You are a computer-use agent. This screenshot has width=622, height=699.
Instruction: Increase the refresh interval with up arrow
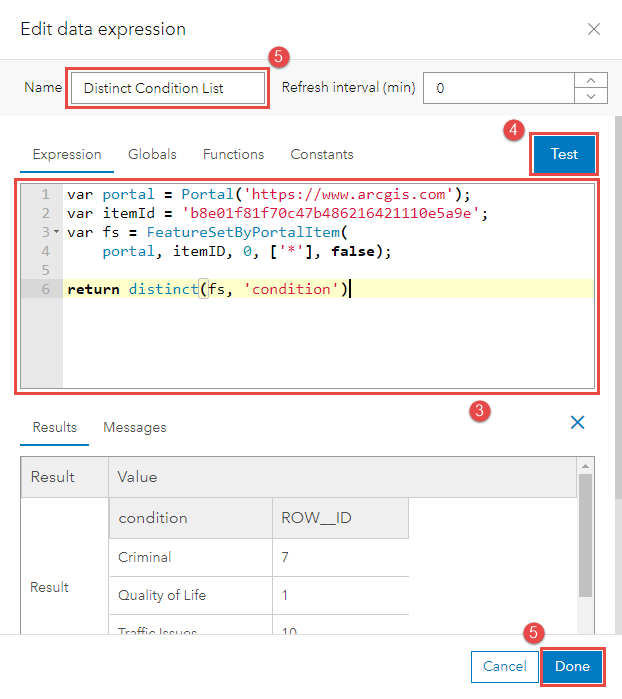click(x=591, y=80)
